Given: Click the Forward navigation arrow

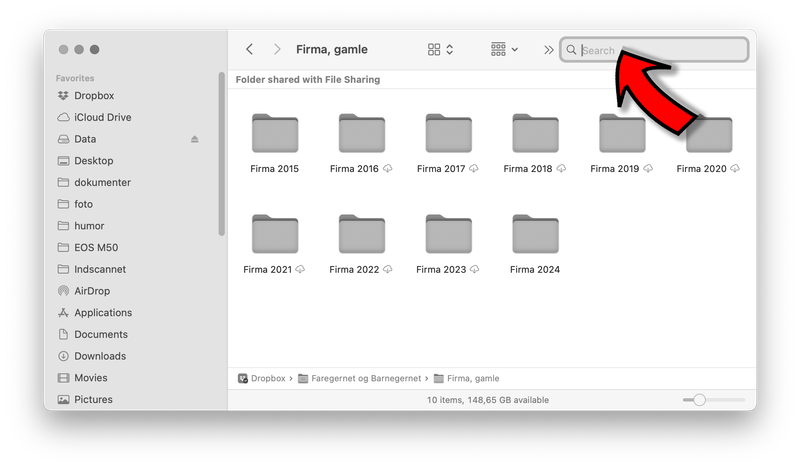Looking at the screenshot, I should (277, 49).
